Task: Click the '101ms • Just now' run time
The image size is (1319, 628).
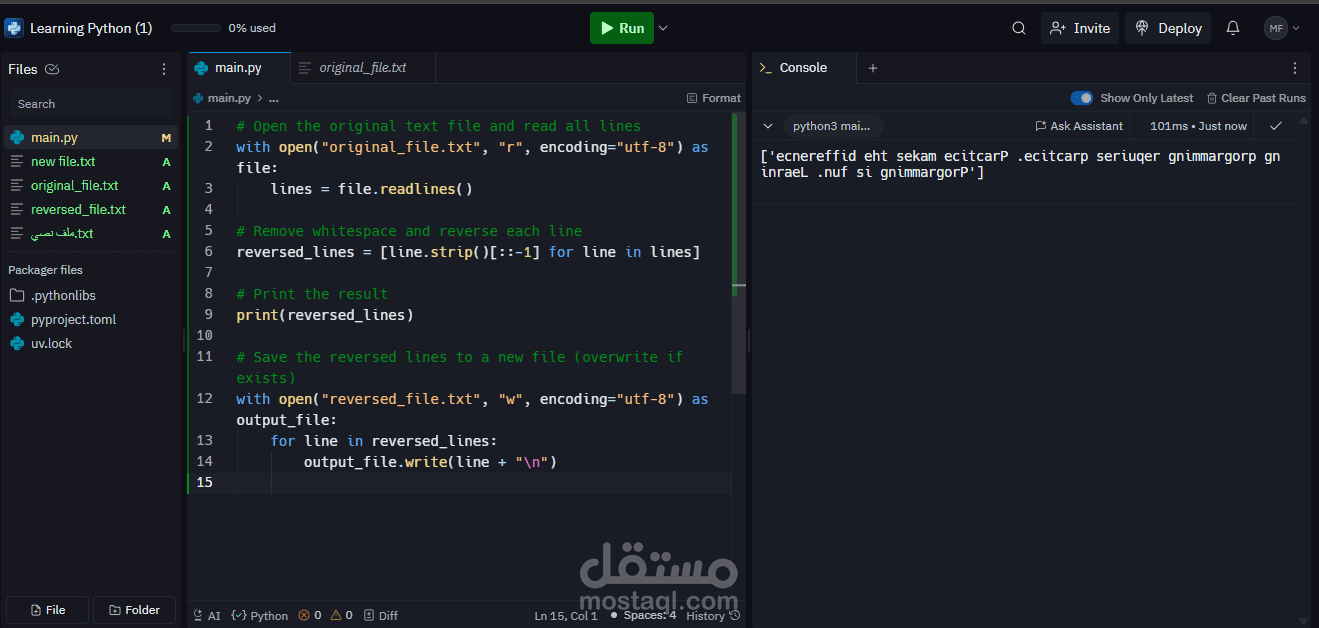Action: click(x=1198, y=126)
